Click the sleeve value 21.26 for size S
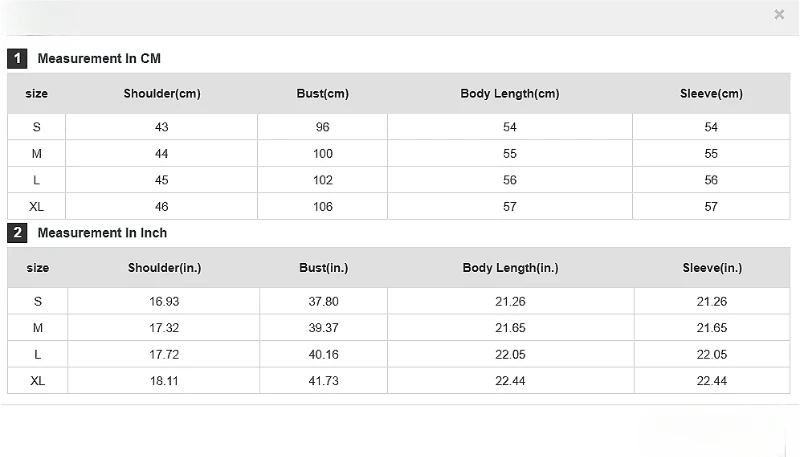 [x=712, y=301]
